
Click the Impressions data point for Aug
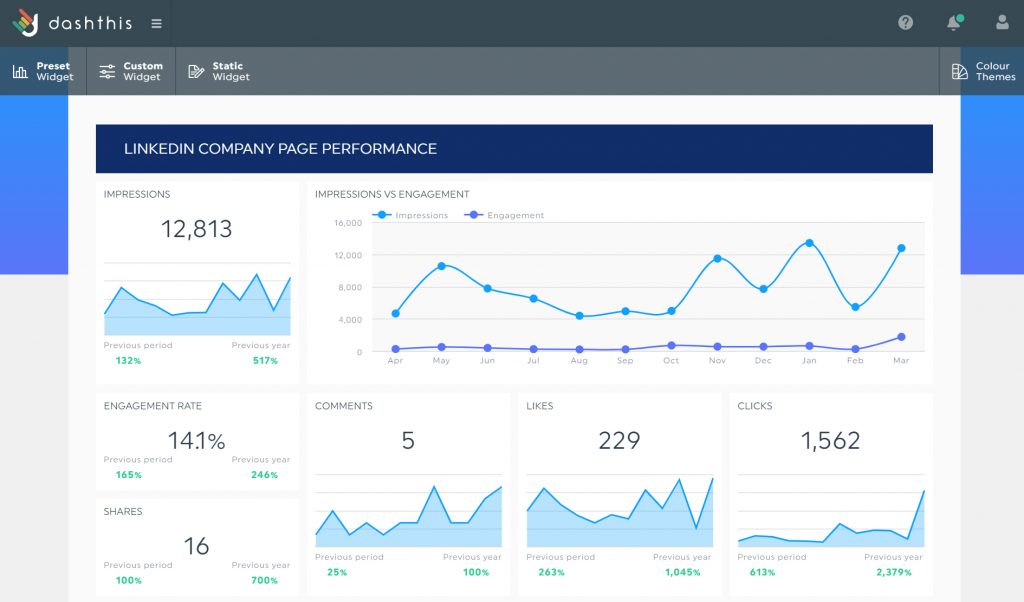click(579, 316)
